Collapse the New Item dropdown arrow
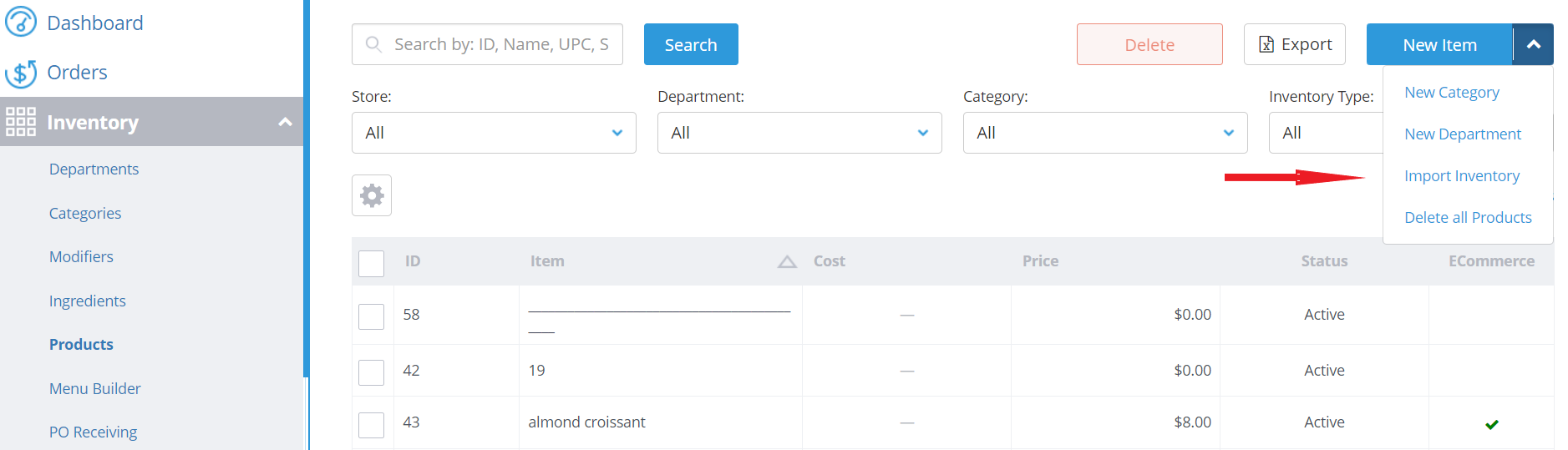Viewport: 1568px width, 450px height. pos(1533,44)
